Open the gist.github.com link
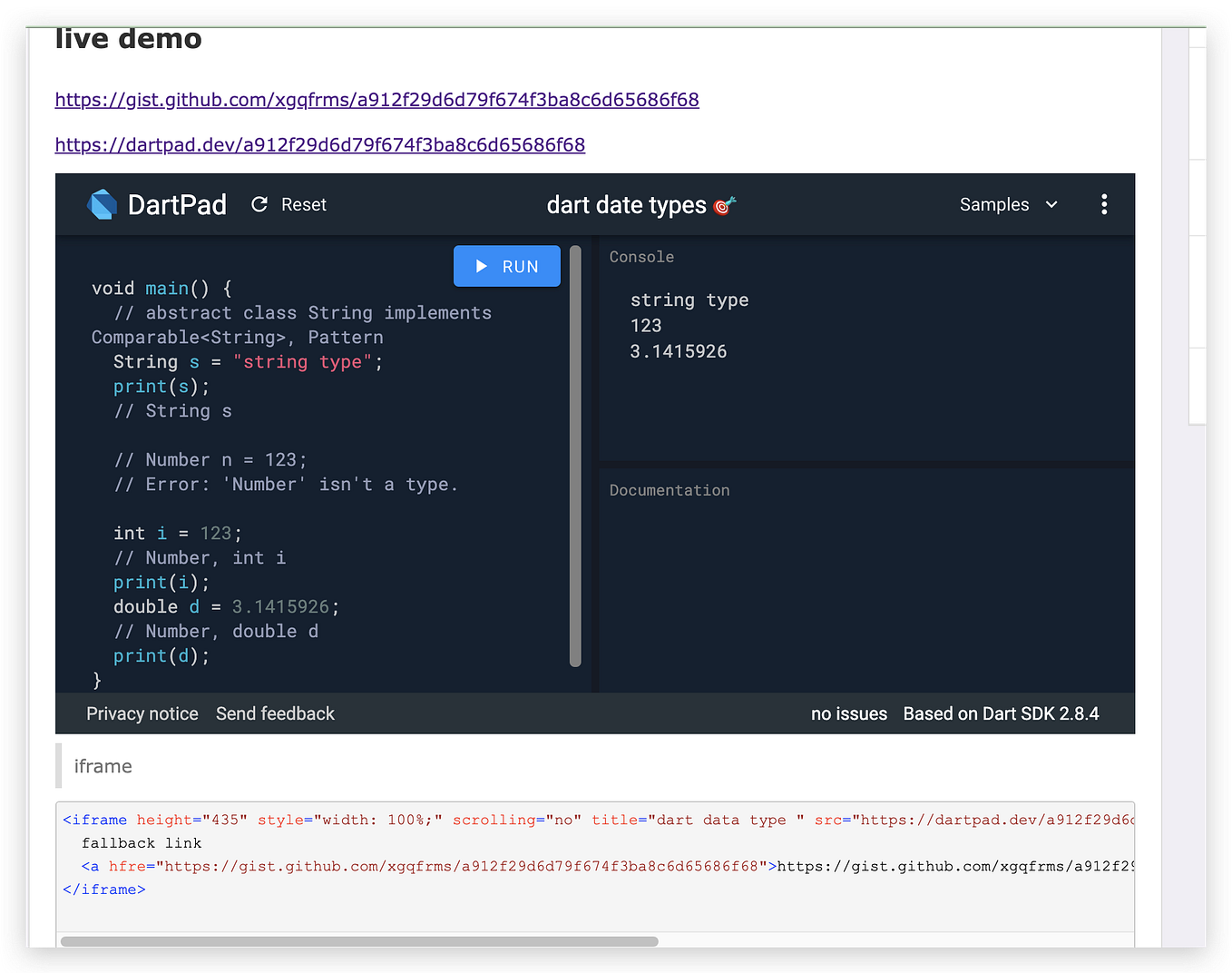1232x973 pixels. pos(376,100)
